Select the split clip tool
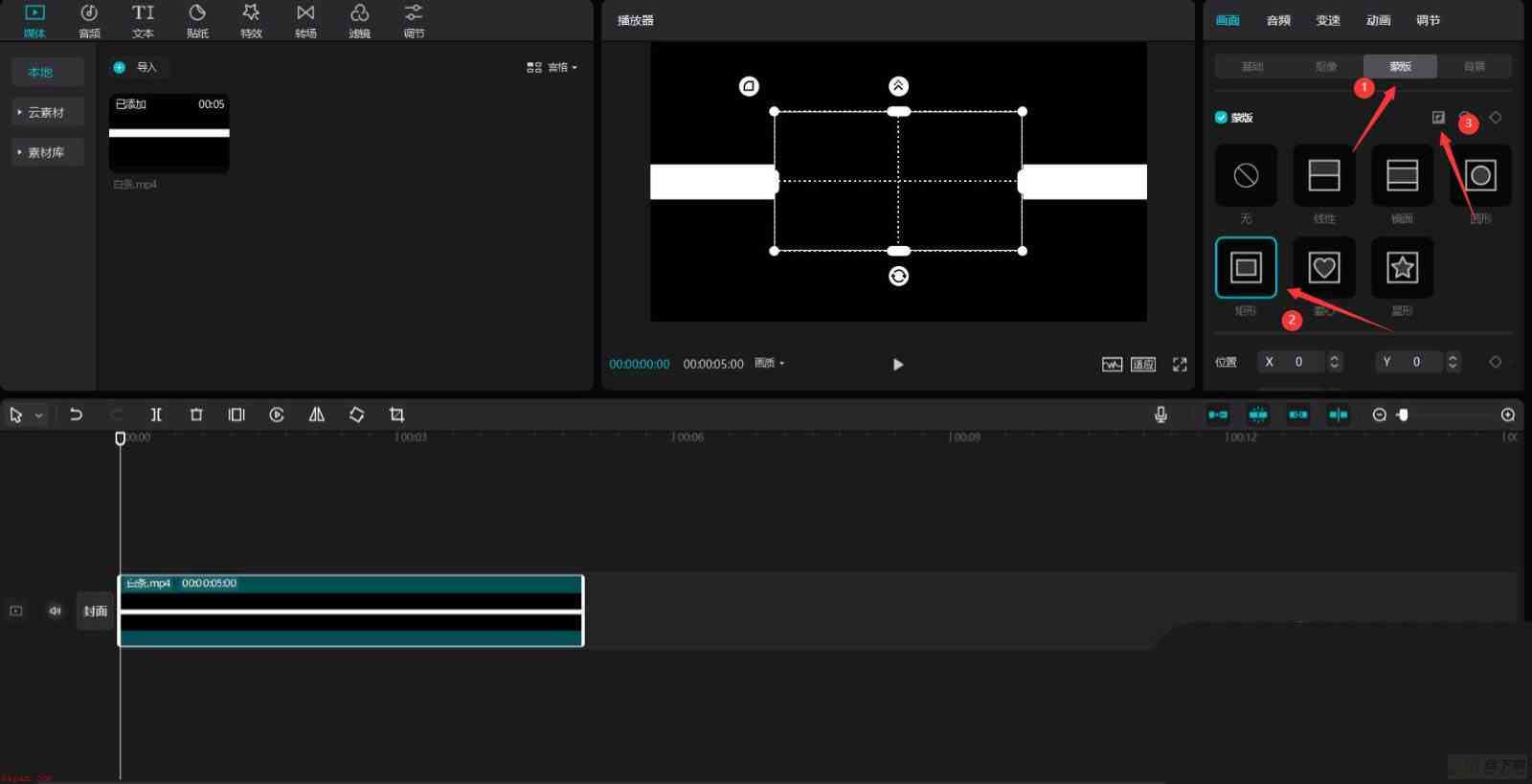 (x=156, y=414)
